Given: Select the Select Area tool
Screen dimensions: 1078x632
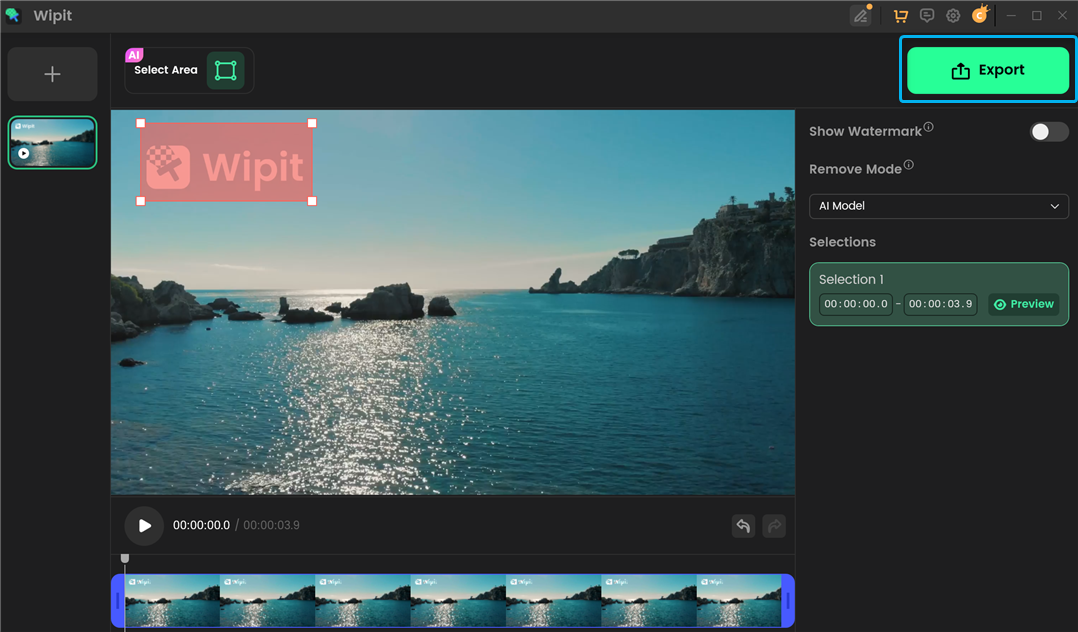Looking at the screenshot, I should click(x=226, y=70).
